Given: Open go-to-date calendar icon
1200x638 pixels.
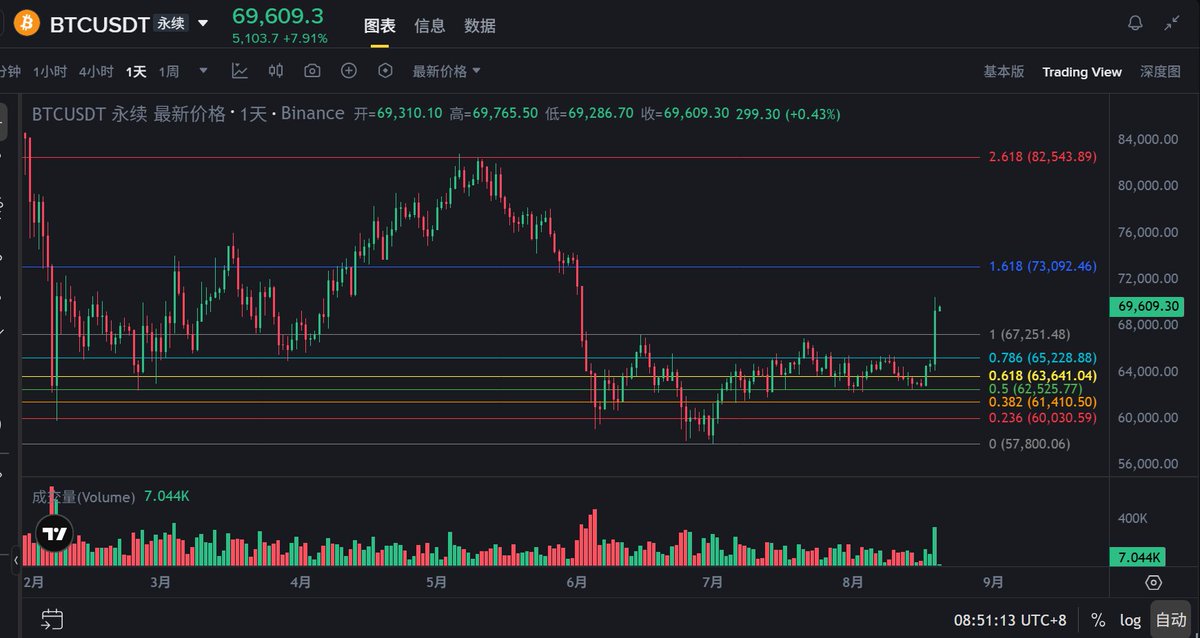Looking at the screenshot, I should click(x=53, y=620).
